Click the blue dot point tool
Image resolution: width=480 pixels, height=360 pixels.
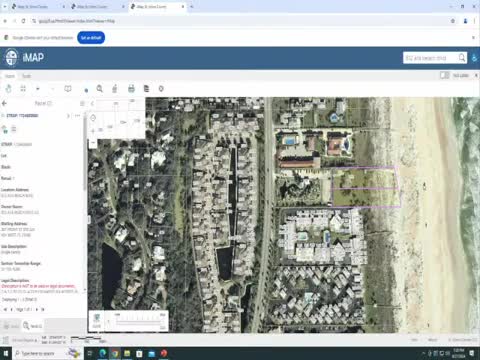86,90
